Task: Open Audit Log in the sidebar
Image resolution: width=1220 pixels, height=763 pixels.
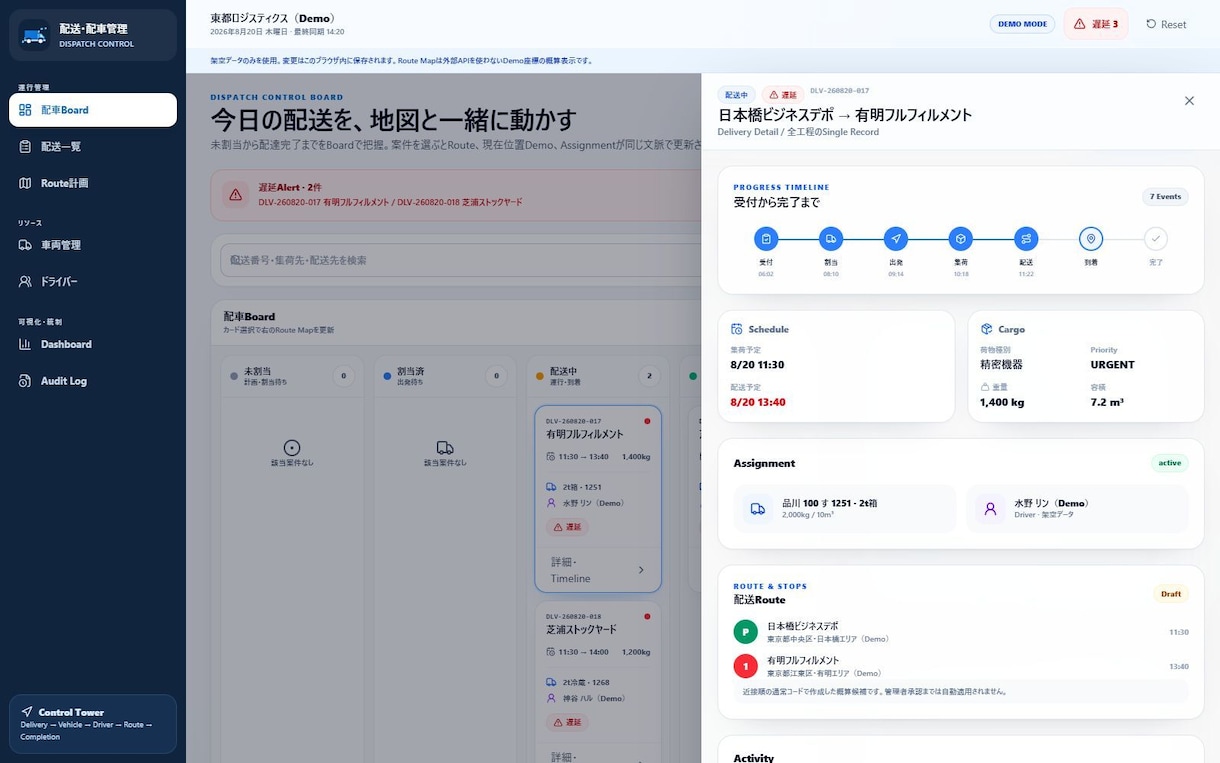Action: 93,381
